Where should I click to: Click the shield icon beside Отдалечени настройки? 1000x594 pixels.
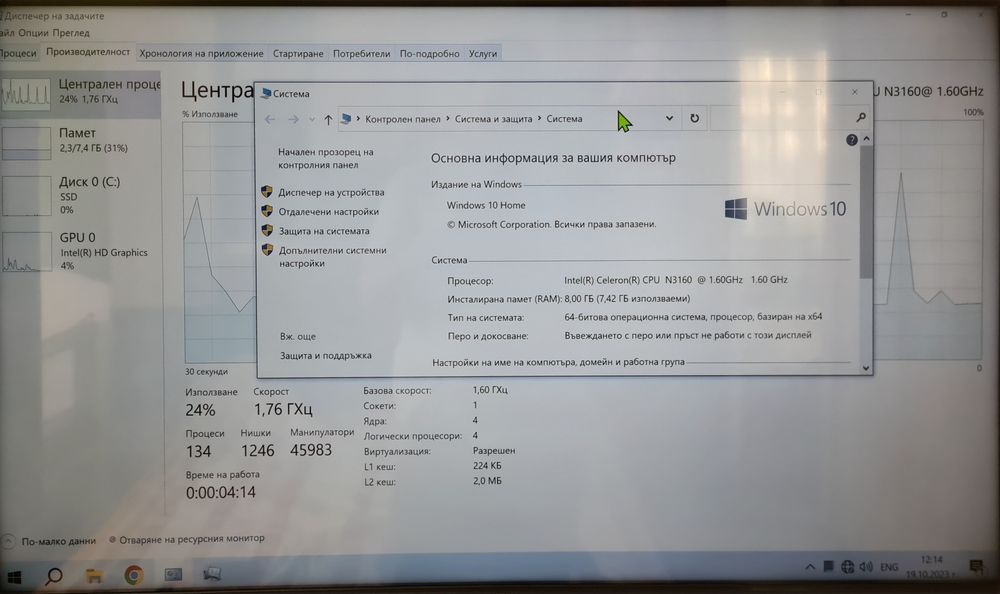tap(267, 211)
